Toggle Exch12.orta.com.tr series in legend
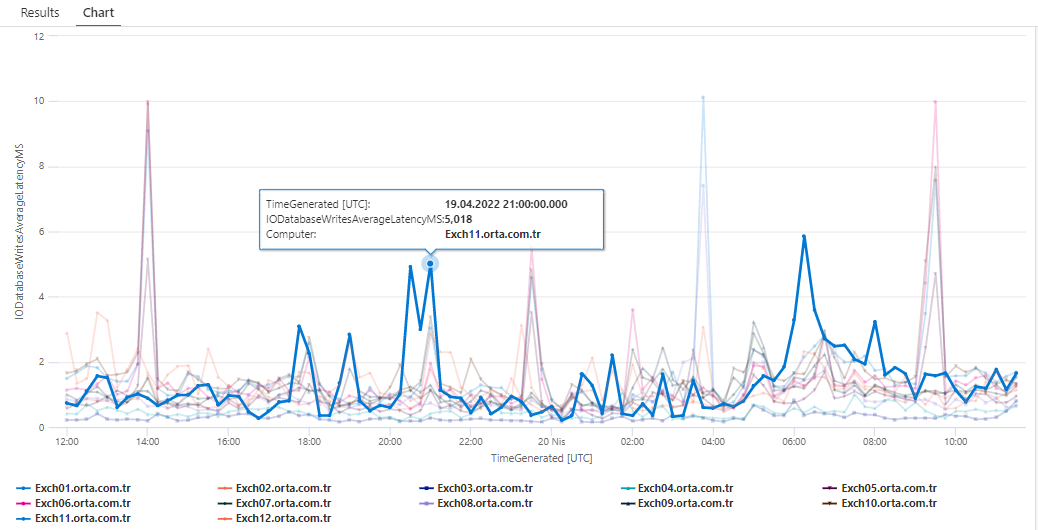 click(x=274, y=518)
